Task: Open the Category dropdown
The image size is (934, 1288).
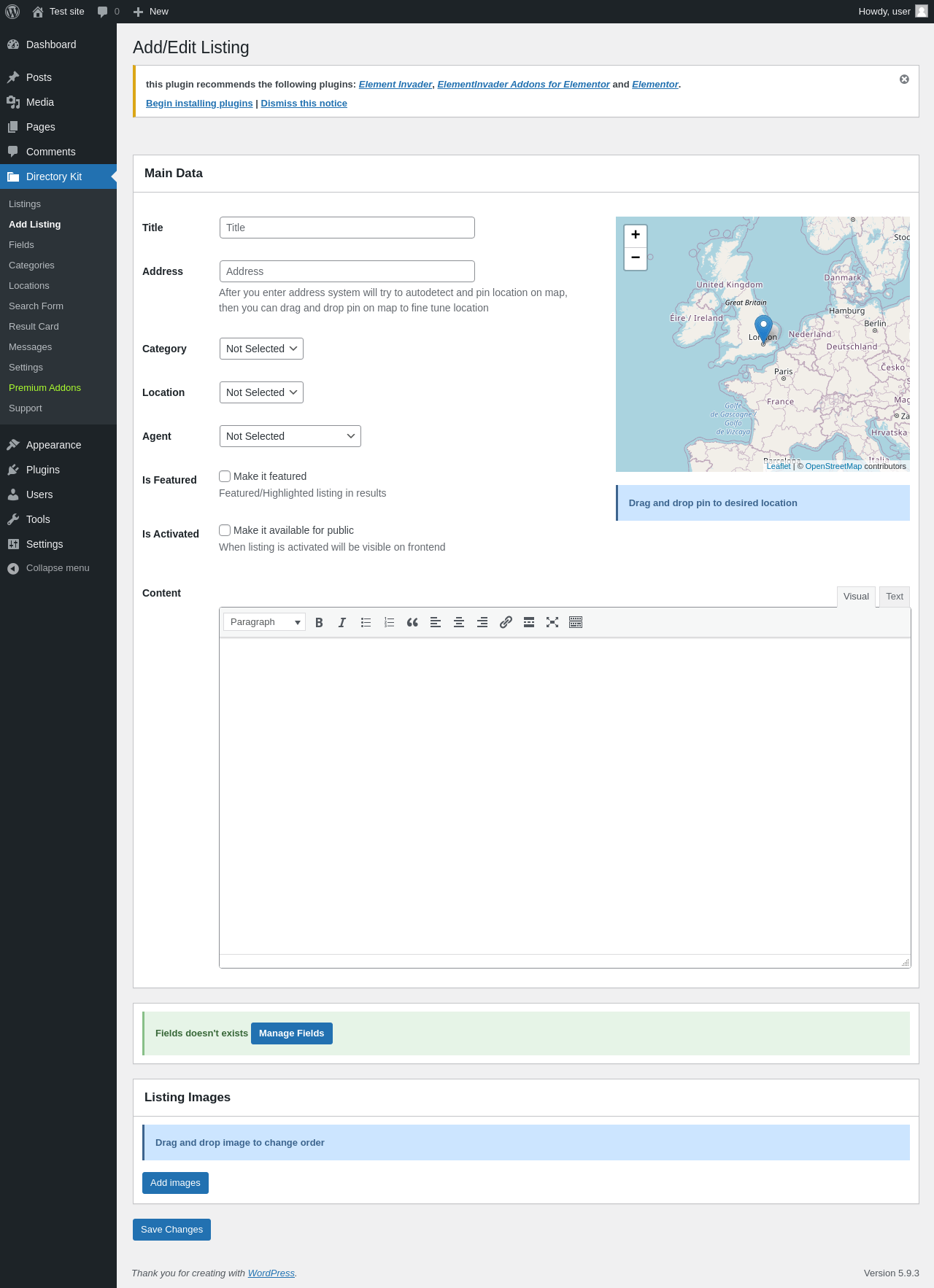Action: [x=261, y=349]
